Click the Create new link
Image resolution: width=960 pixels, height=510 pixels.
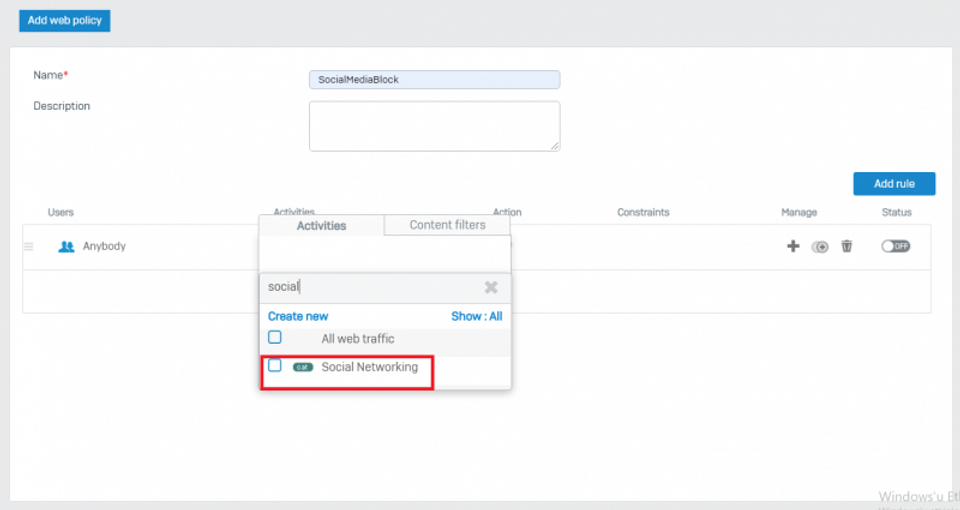tap(298, 316)
